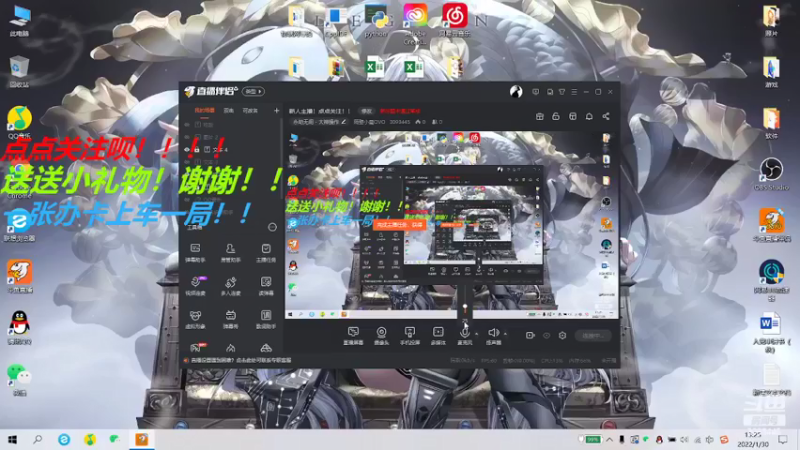The width and height of the screenshot is (800, 450).
Task: Expand the microphone options arrow
Action: tap(477, 334)
